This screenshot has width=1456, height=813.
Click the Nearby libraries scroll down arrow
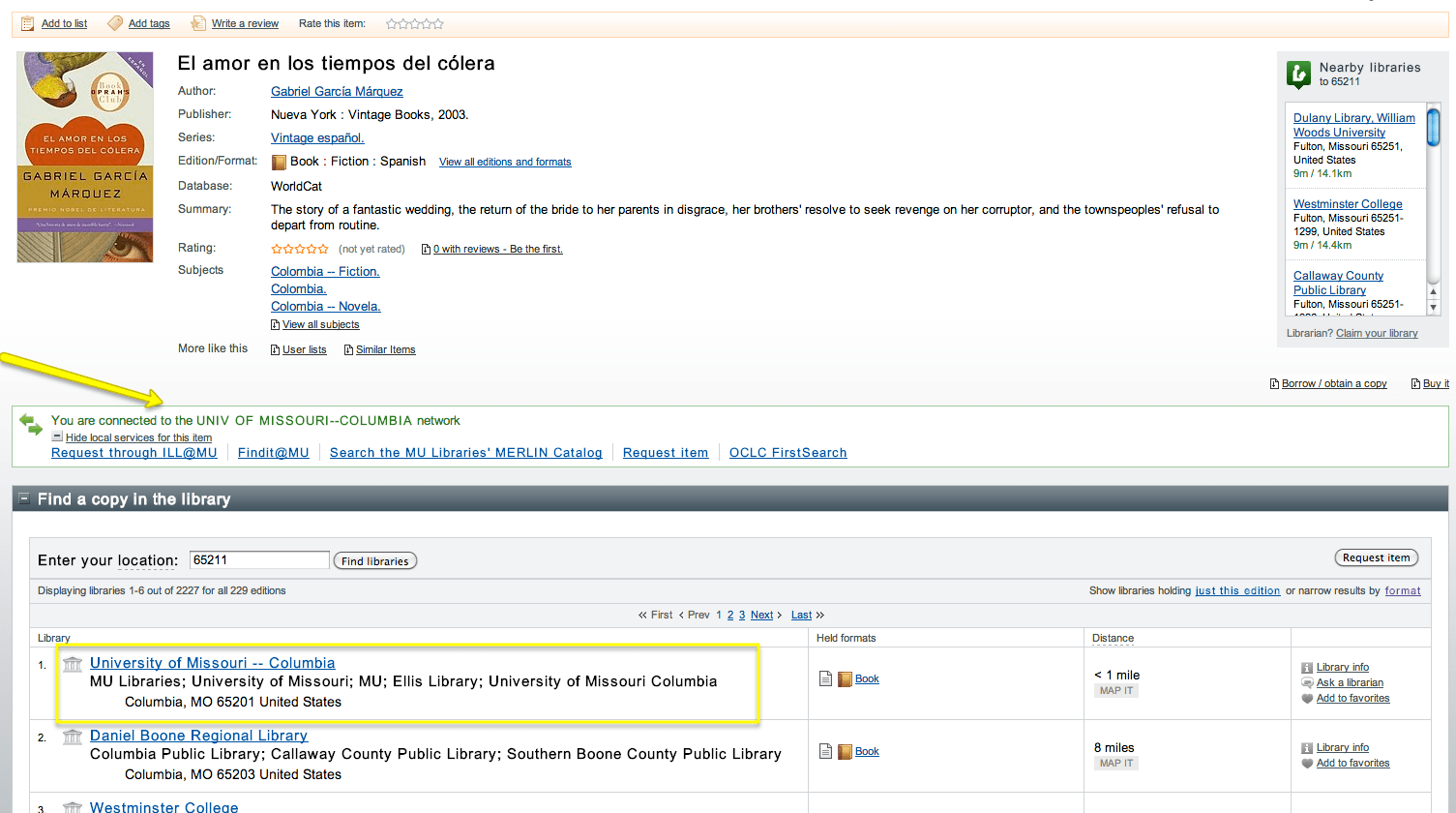(x=1434, y=308)
